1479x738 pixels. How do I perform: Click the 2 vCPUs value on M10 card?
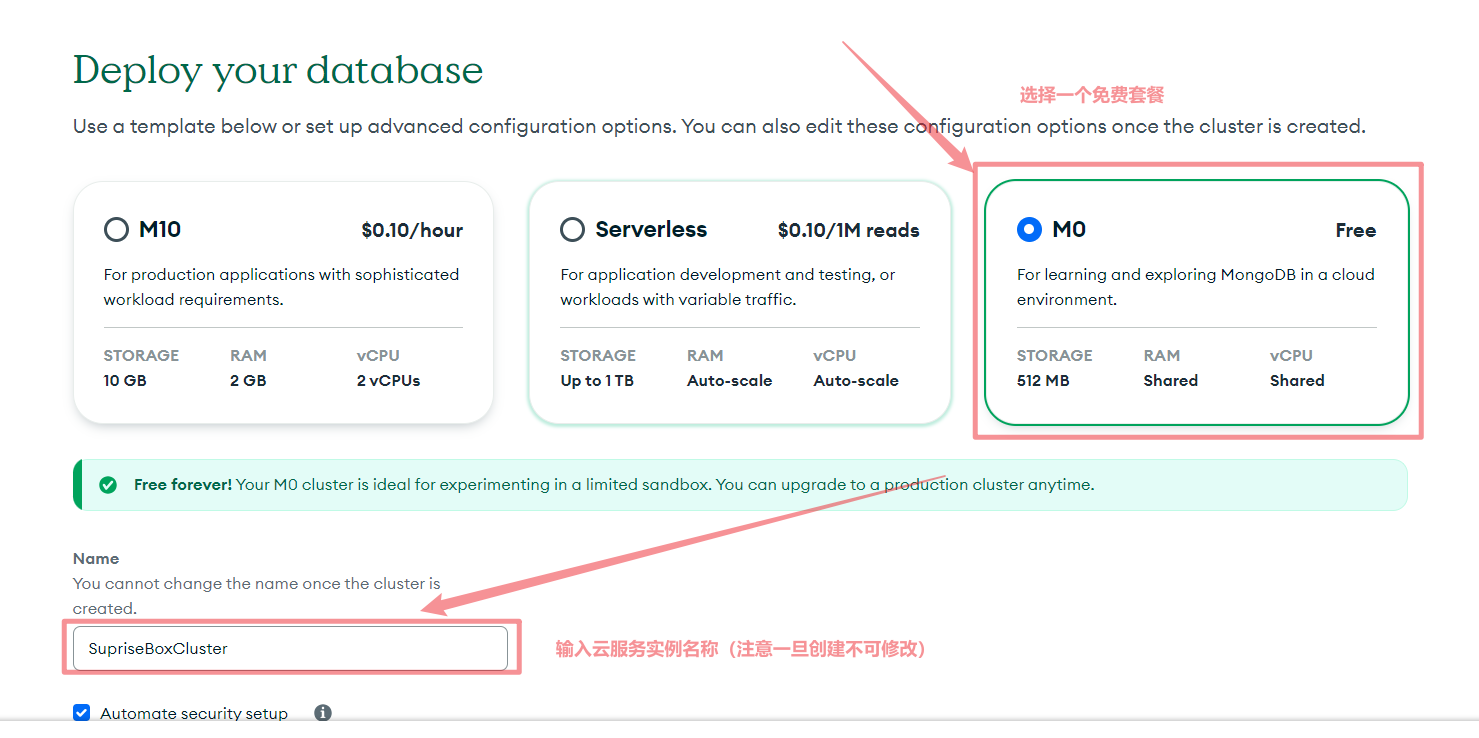[389, 381]
